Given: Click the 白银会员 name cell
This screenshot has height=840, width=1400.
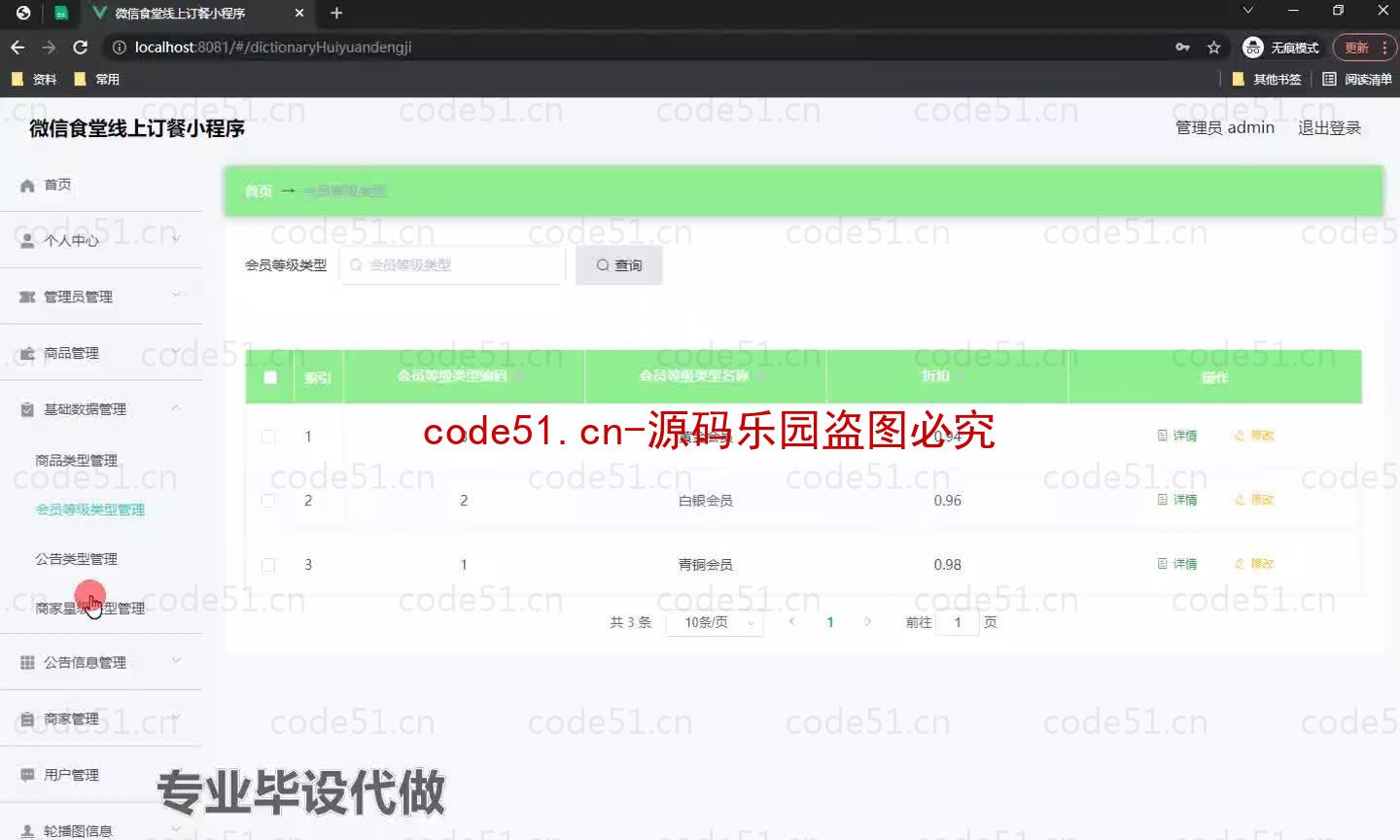Looking at the screenshot, I should tap(706, 501).
